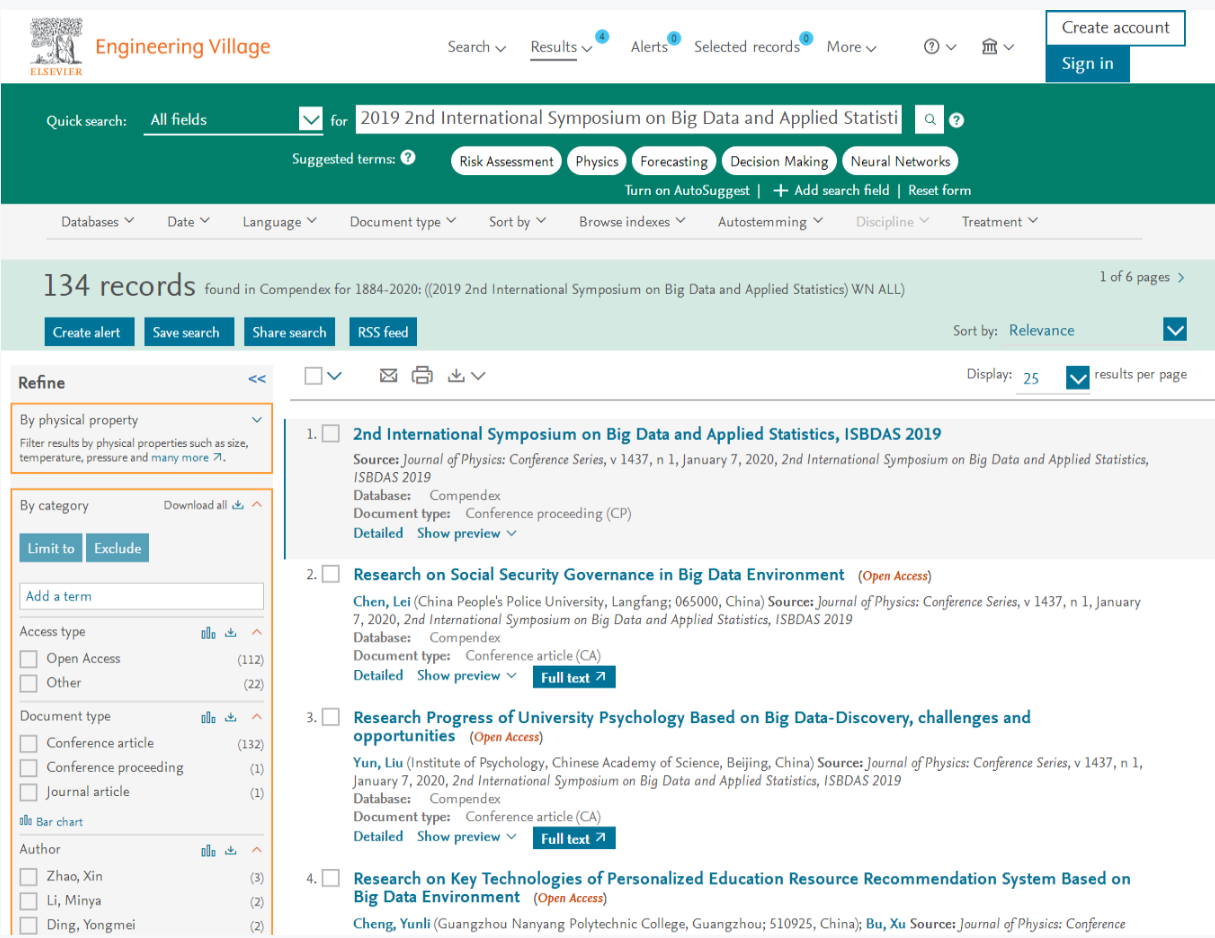Image resolution: width=1215 pixels, height=938 pixels.
Task: Select author Li, Minya checkbox
Action: (x=29, y=901)
